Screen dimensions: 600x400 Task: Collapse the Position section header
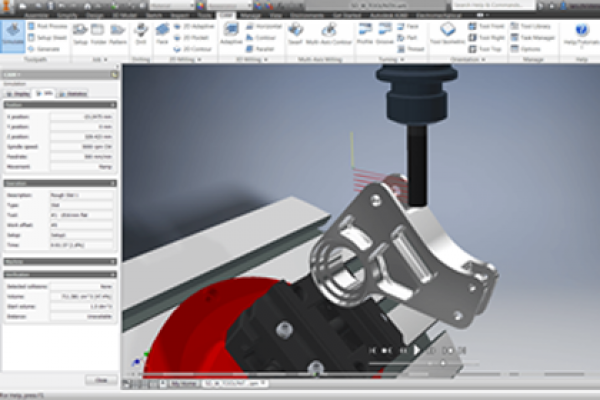(x=59, y=104)
